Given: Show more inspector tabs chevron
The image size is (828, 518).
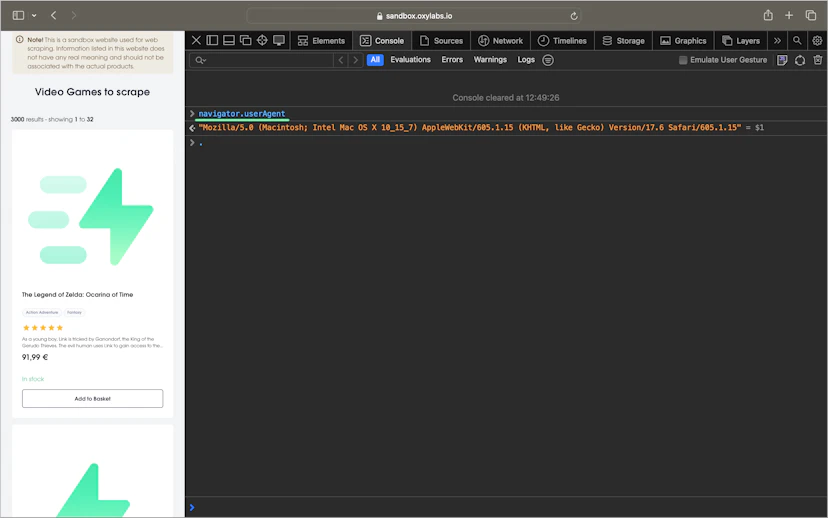Looking at the screenshot, I should pyautogui.click(x=777, y=41).
